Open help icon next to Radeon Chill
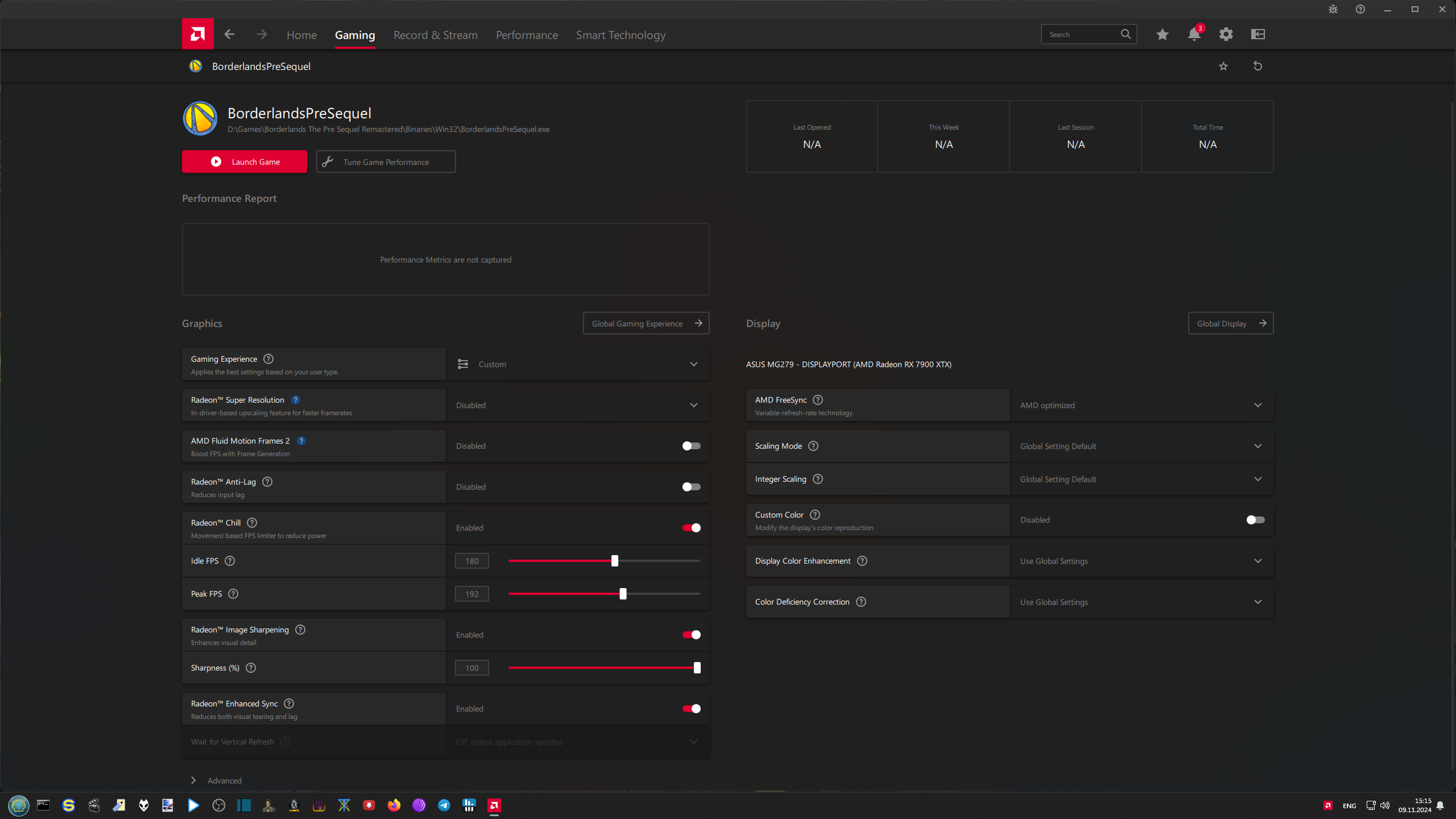The image size is (1456, 819). [252, 523]
